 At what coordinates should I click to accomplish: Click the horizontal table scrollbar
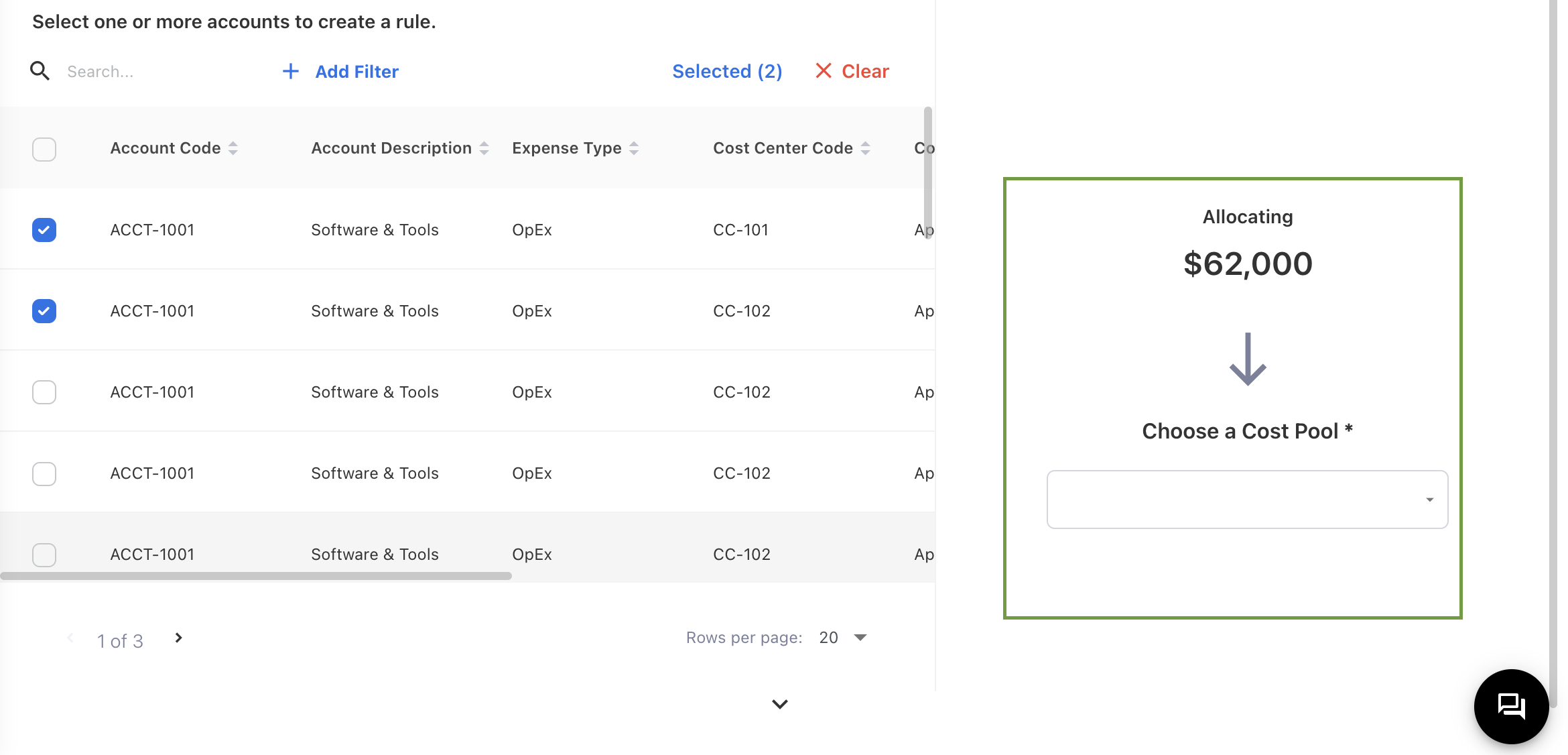256,576
